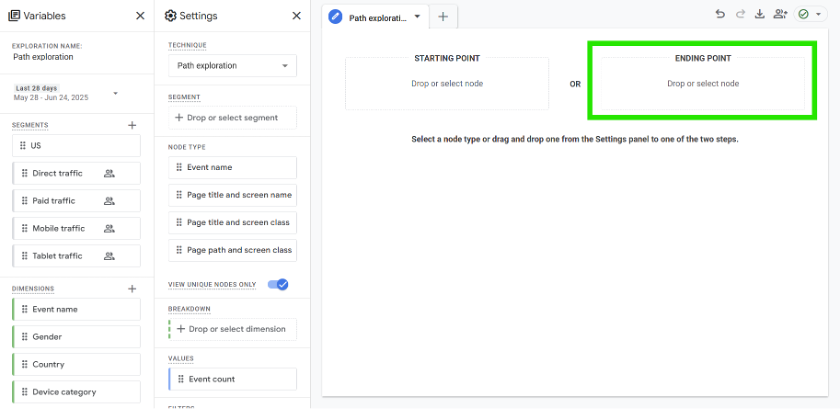Select the US segment
Viewport: 840px width, 410px height.
(77, 145)
